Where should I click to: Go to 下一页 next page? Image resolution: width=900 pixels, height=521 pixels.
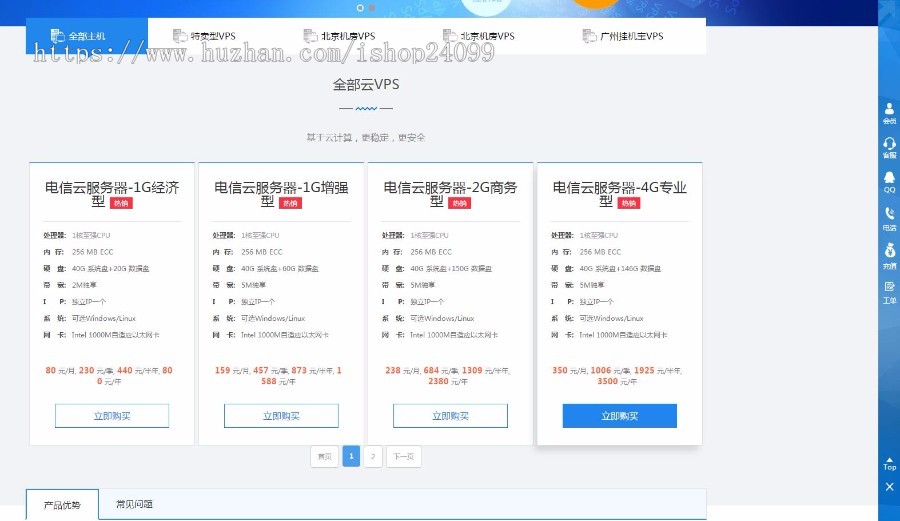click(404, 457)
